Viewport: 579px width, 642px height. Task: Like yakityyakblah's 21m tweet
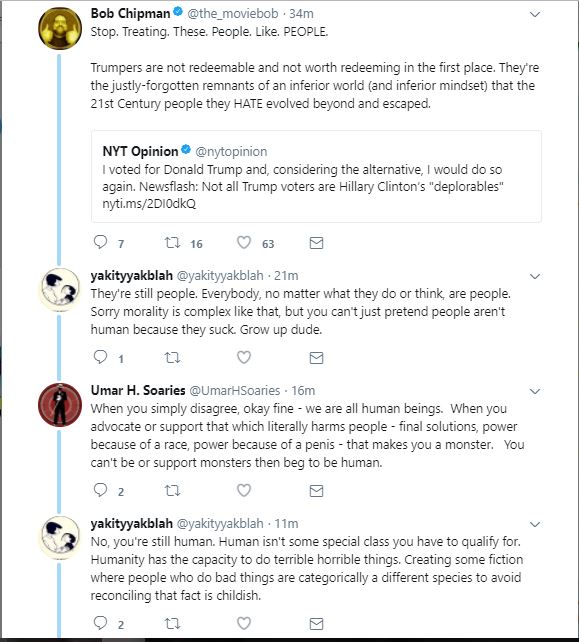pyautogui.click(x=244, y=357)
